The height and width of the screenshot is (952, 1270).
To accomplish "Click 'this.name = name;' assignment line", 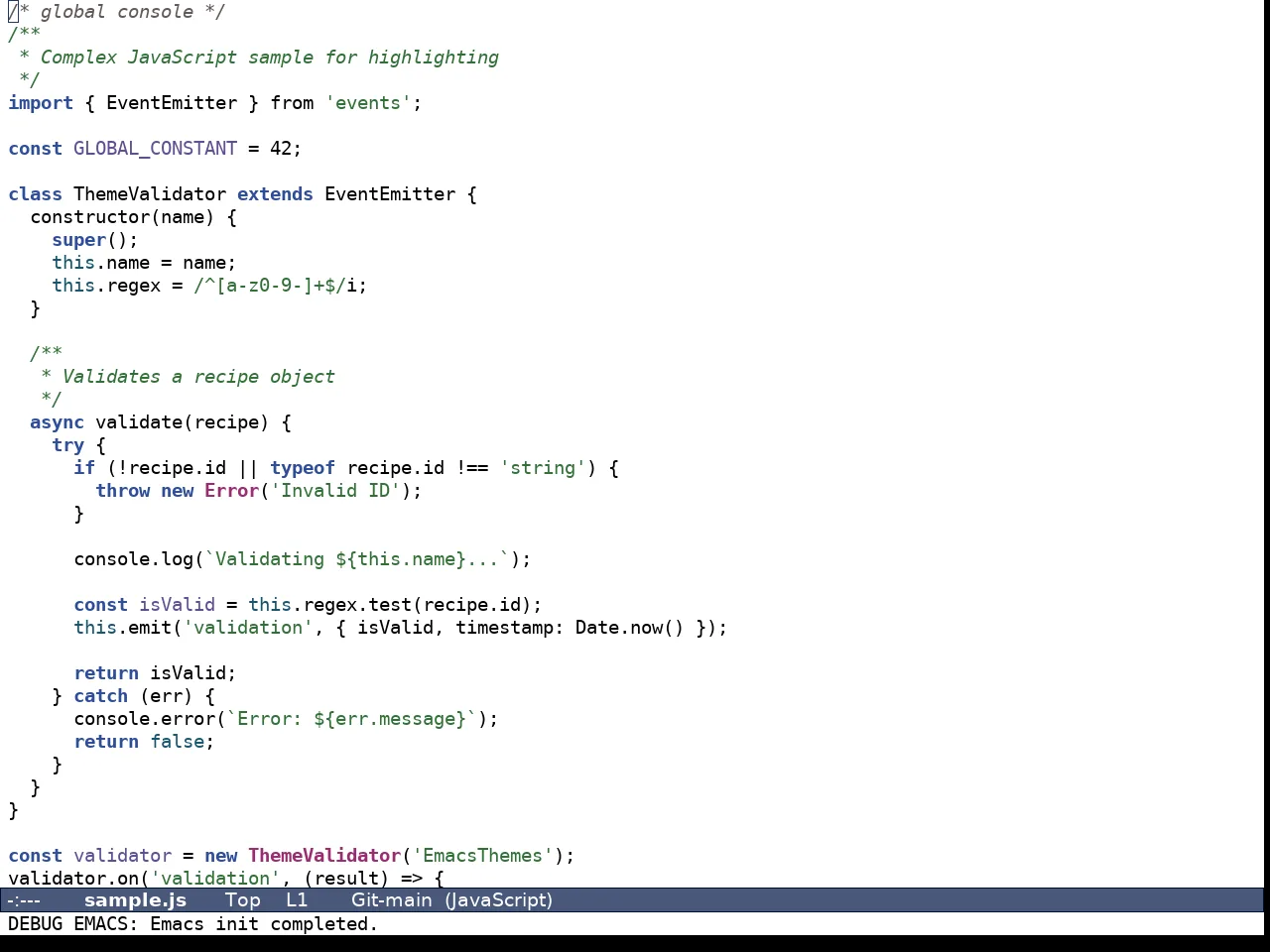I will pyautogui.click(x=144, y=263).
